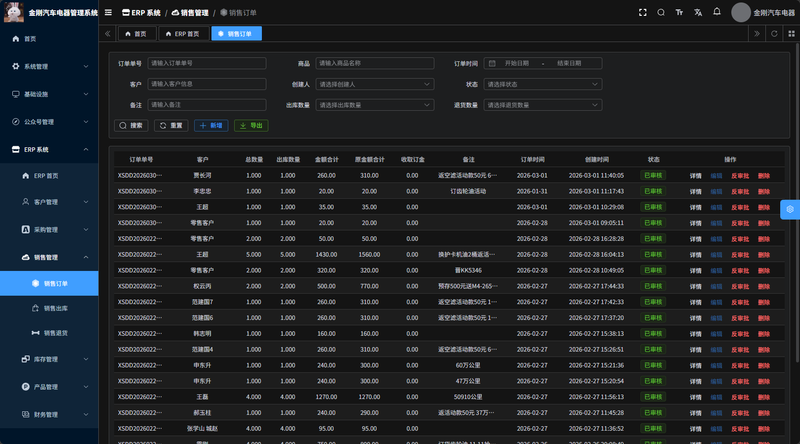Click the language translation icon

pos(698,12)
